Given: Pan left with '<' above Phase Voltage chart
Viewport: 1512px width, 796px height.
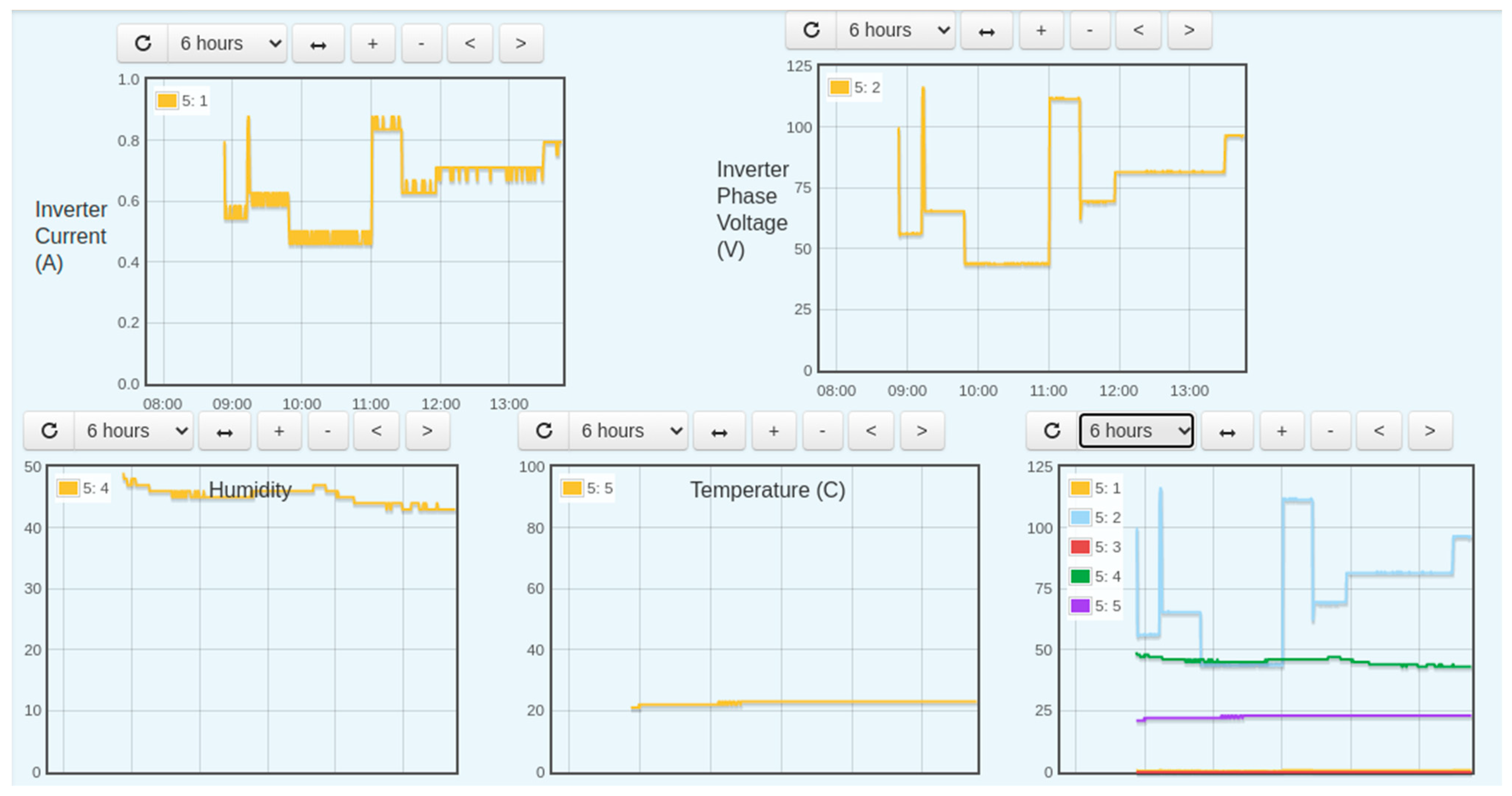Looking at the screenshot, I should coord(1137,30).
